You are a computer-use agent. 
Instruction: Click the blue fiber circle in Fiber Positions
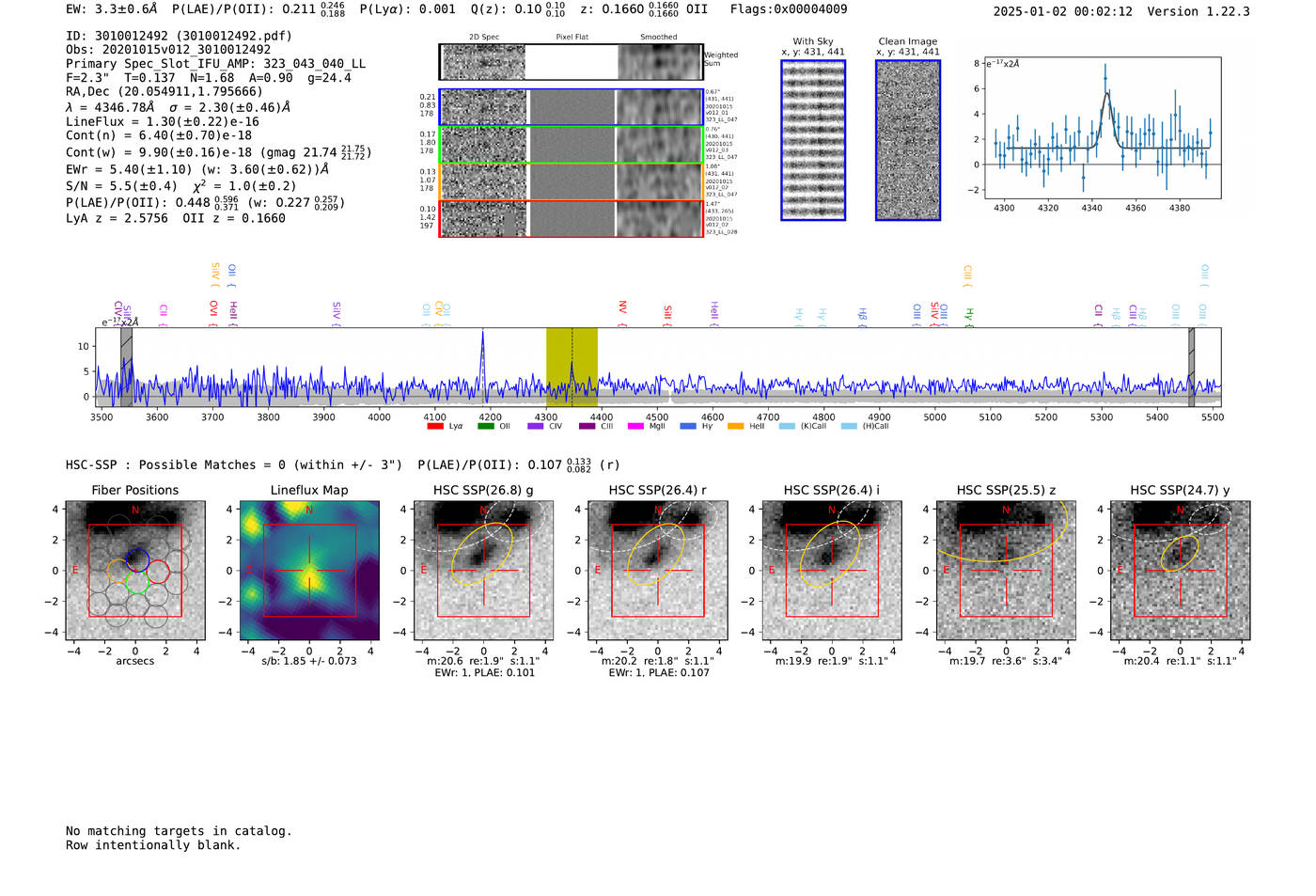coord(137,558)
